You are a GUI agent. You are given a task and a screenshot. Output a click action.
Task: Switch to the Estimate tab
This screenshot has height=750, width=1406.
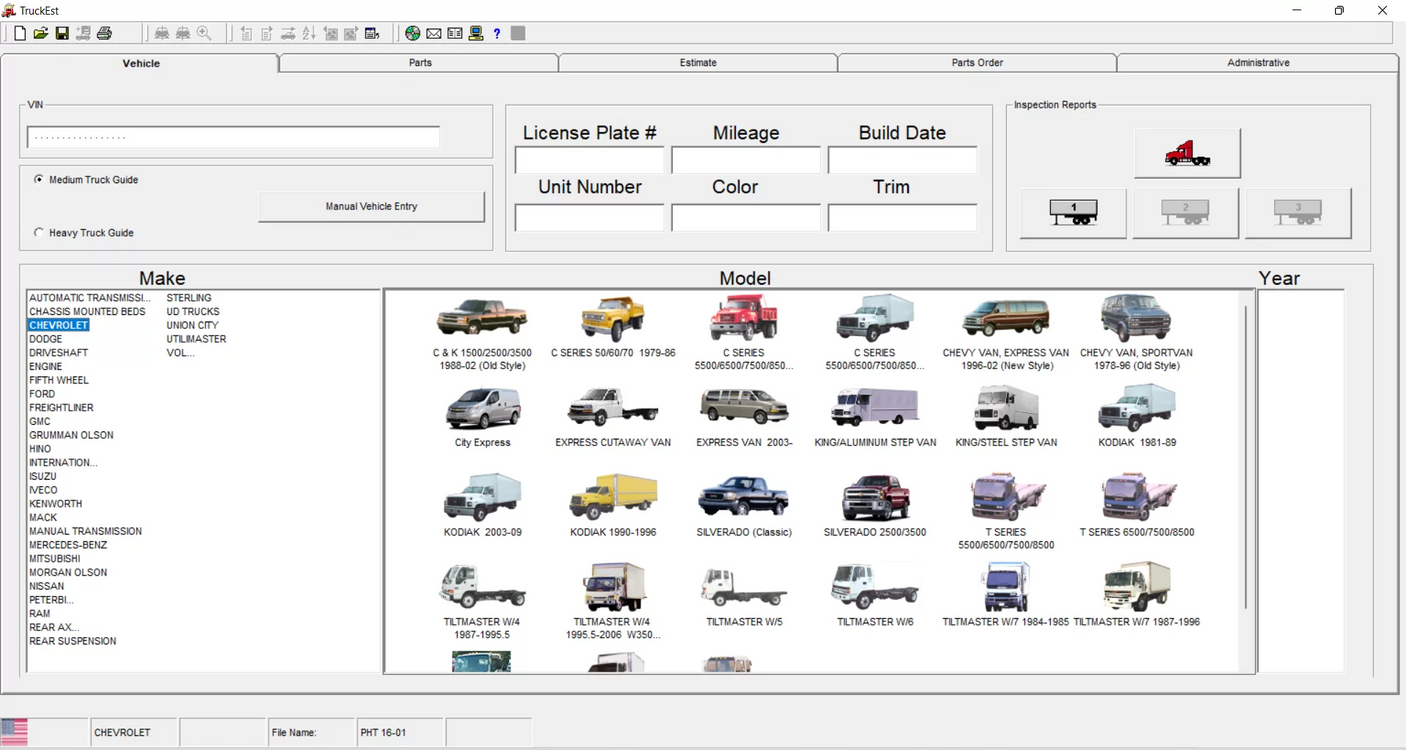pos(697,62)
